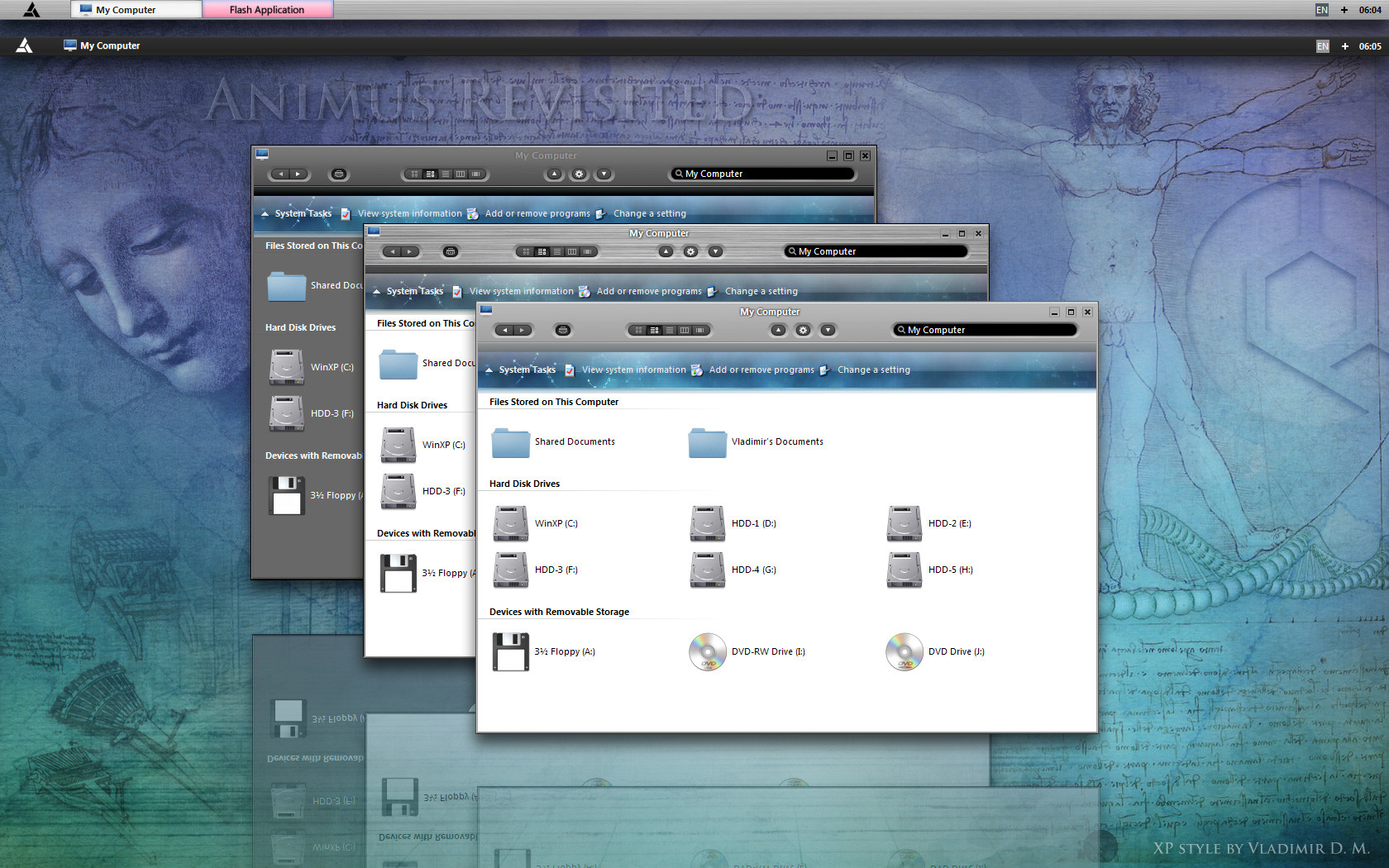The image size is (1389, 868).
Task: Click the print icon in the middle window toolbar
Action: click(451, 251)
